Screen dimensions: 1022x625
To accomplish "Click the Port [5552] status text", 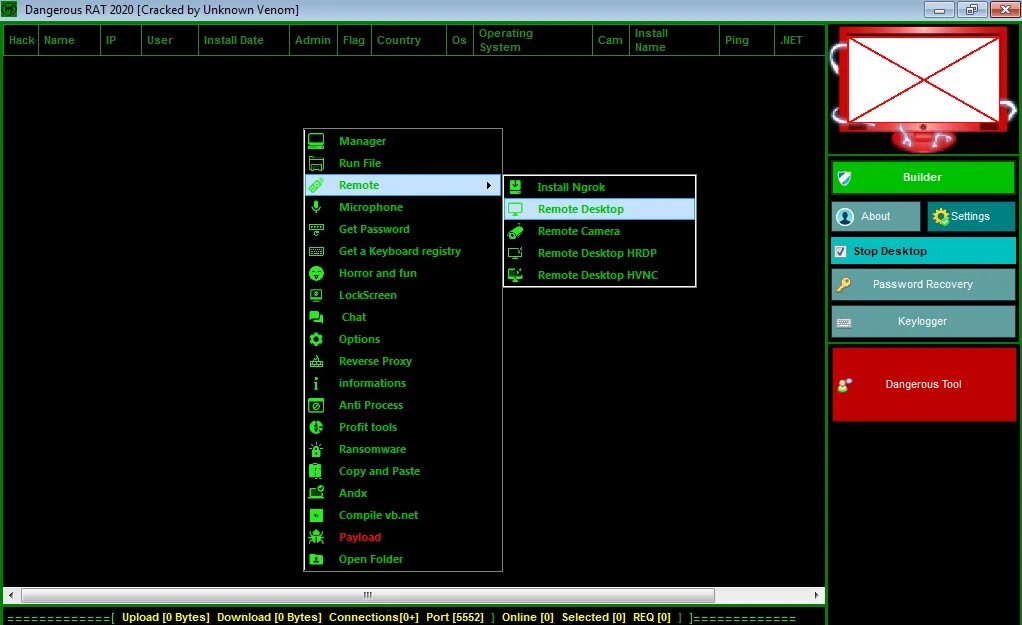I will (455, 617).
